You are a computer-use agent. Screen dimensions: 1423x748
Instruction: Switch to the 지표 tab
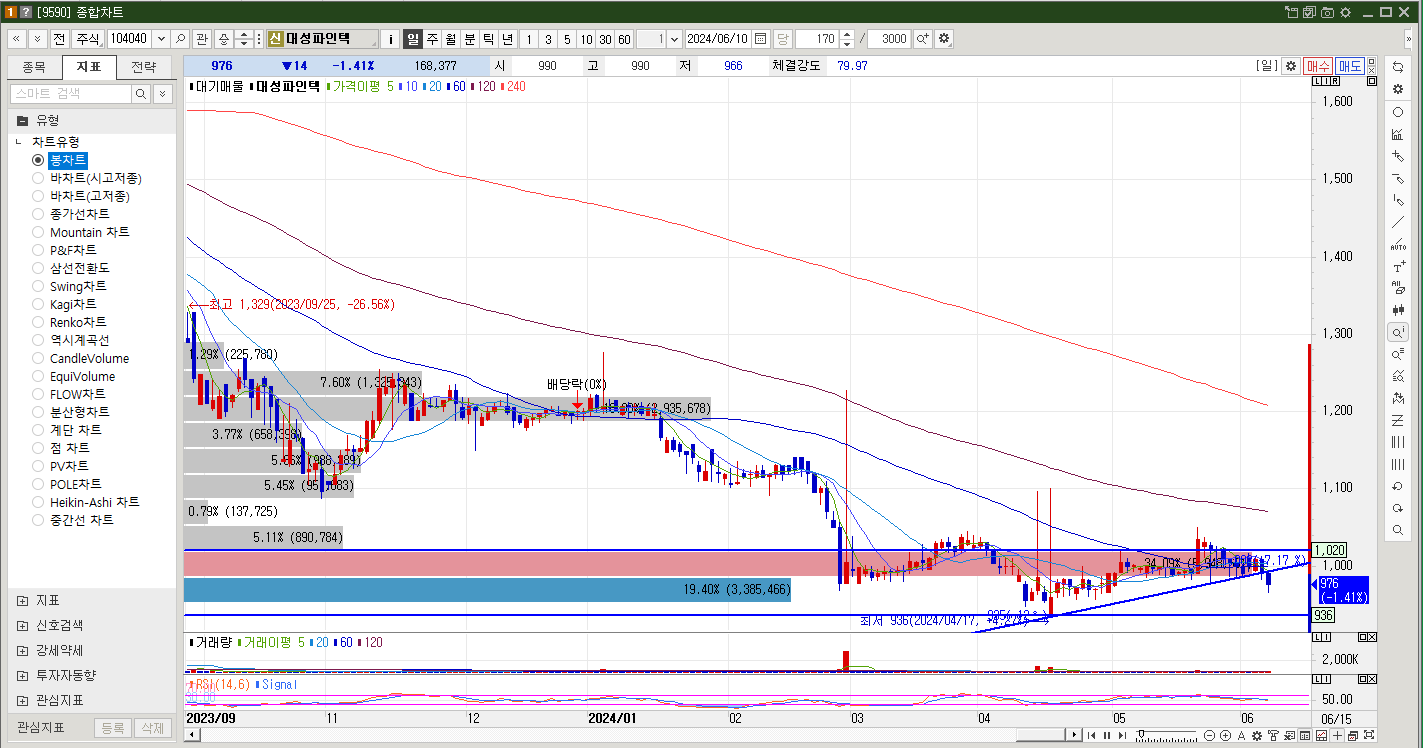pos(89,67)
